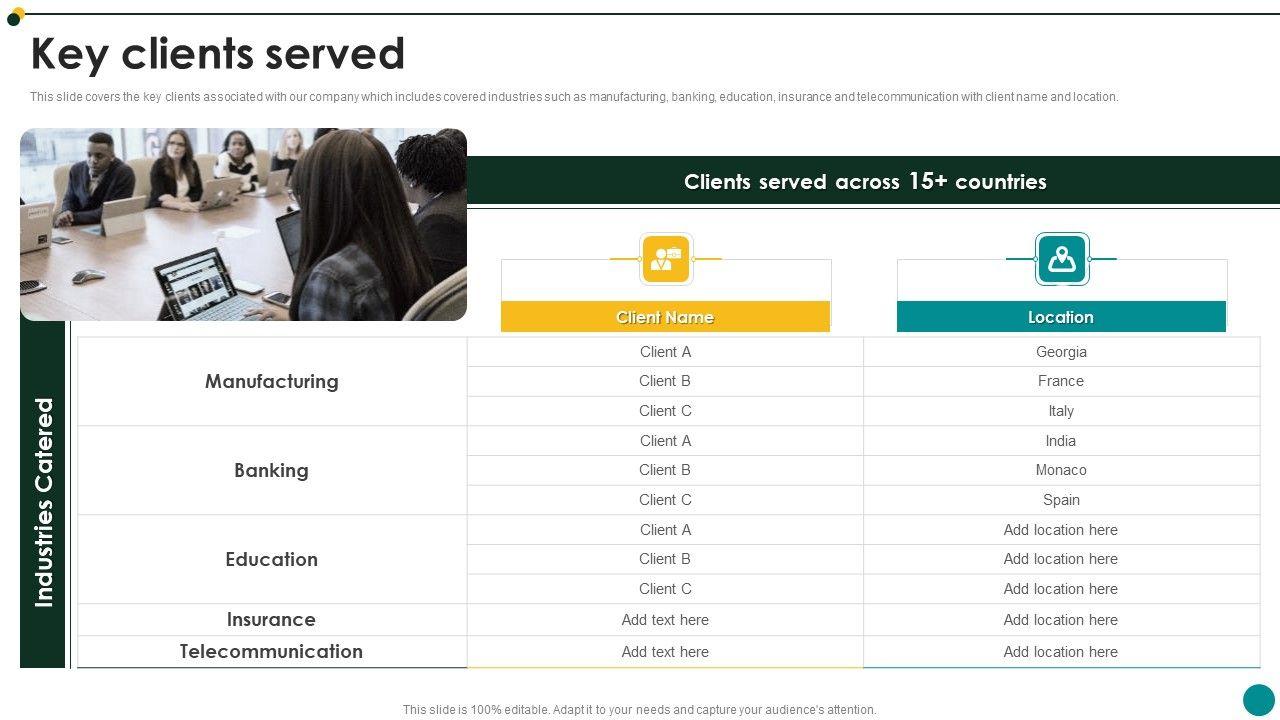Screen dimensions: 1280x720
Task: Click "Client B" in the Banking group
Action: coord(665,470)
